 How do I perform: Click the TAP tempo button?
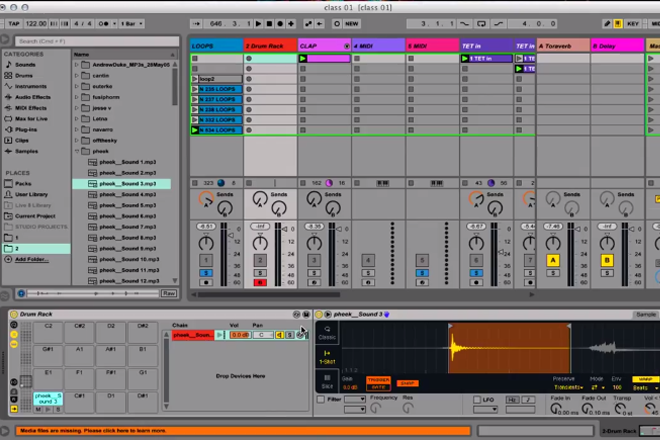tap(12, 22)
